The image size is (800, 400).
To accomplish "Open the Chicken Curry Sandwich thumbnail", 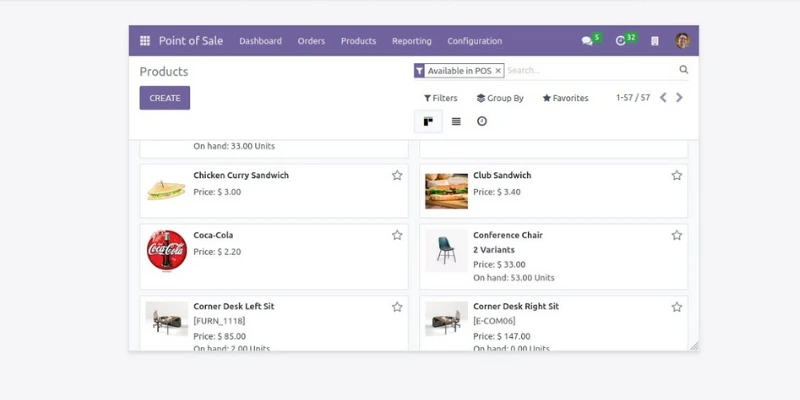I will tap(166, 191).
